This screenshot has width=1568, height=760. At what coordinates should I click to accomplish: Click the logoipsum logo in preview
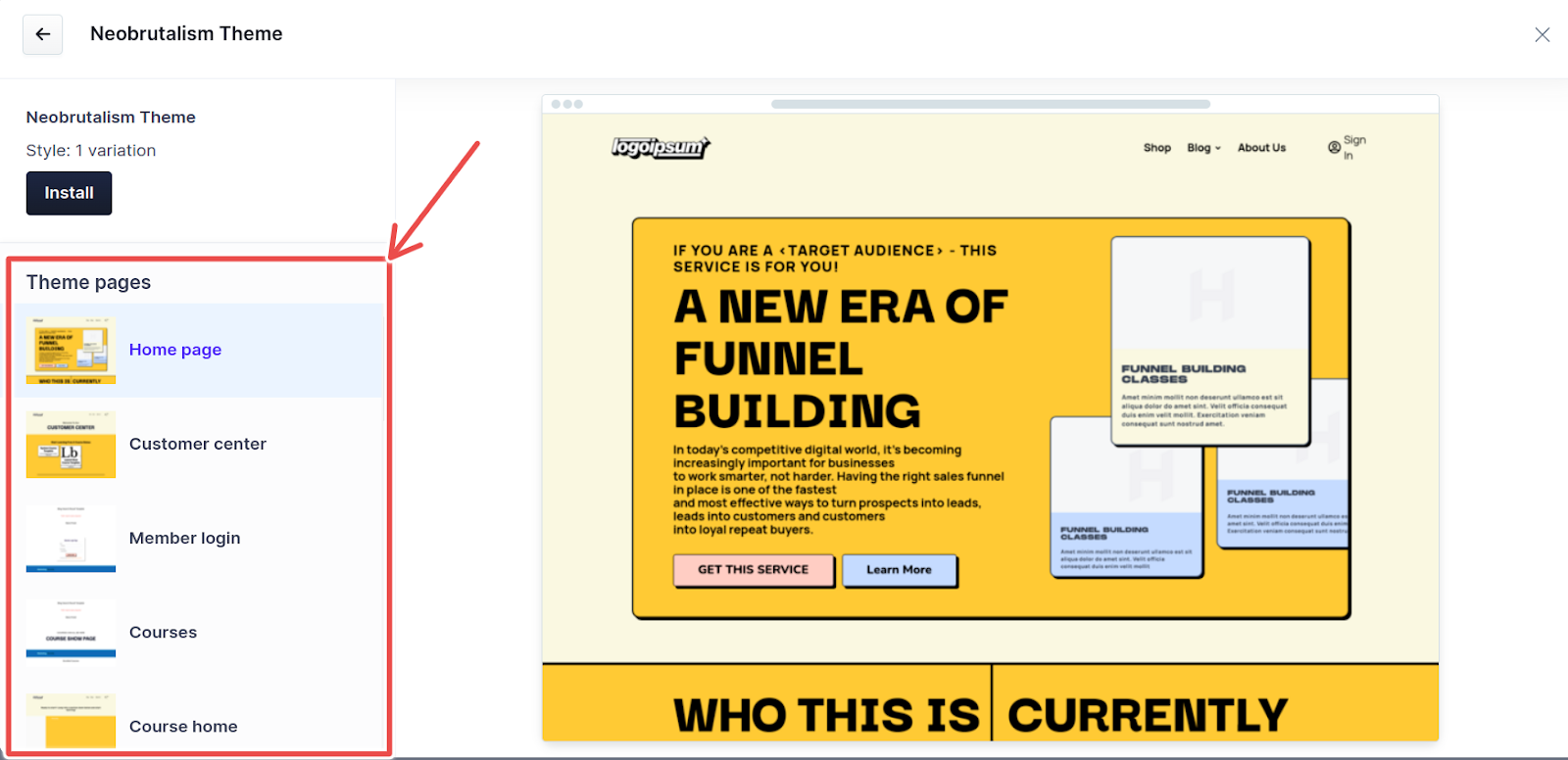tap(661, 148)
